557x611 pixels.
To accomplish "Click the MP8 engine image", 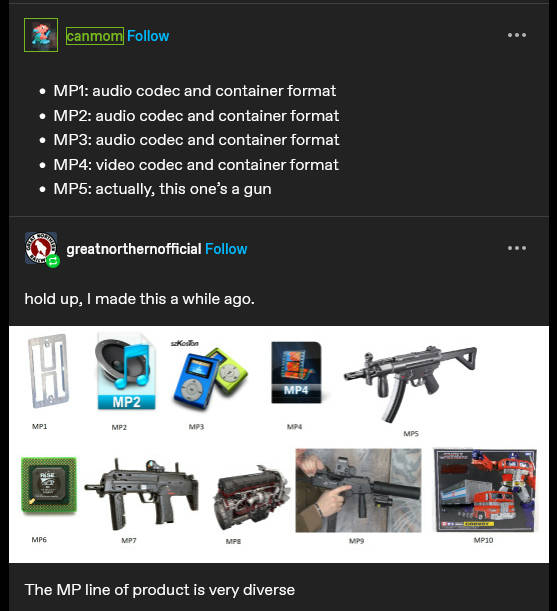I will (251, 497).
